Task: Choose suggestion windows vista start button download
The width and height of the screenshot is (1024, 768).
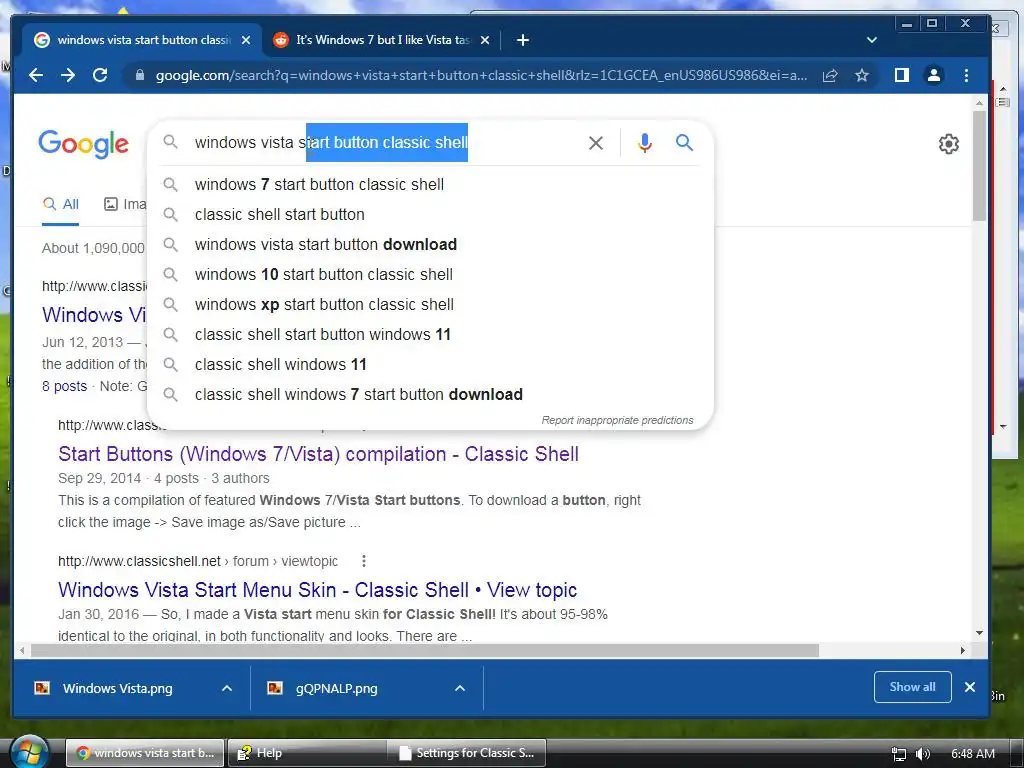Action: [x=430, y=245]
